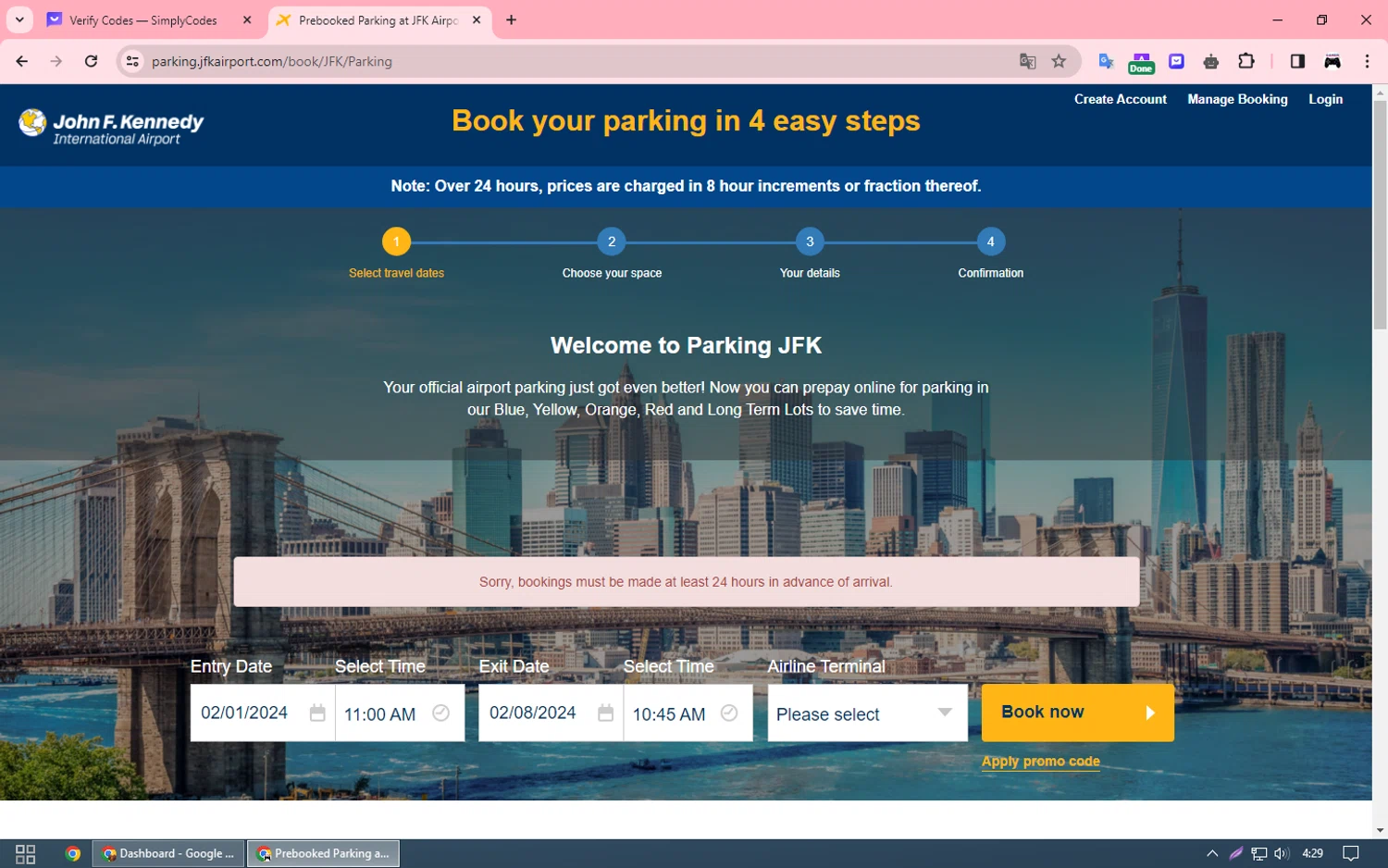Click the entry time clock icon

[x=441, y=713]
